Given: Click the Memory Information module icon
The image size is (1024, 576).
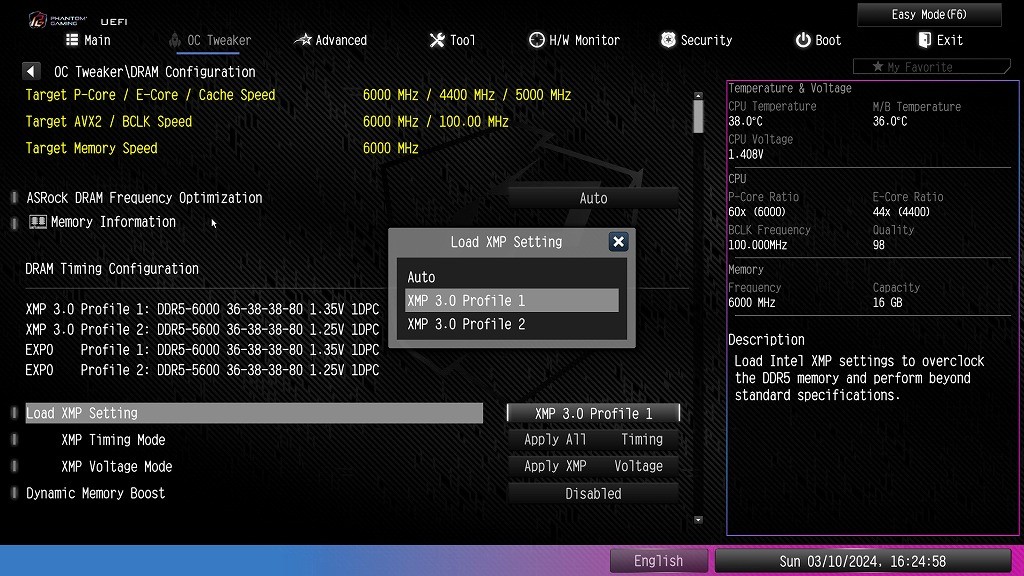Looking at the screenshot, I should (x=38, y=222).
